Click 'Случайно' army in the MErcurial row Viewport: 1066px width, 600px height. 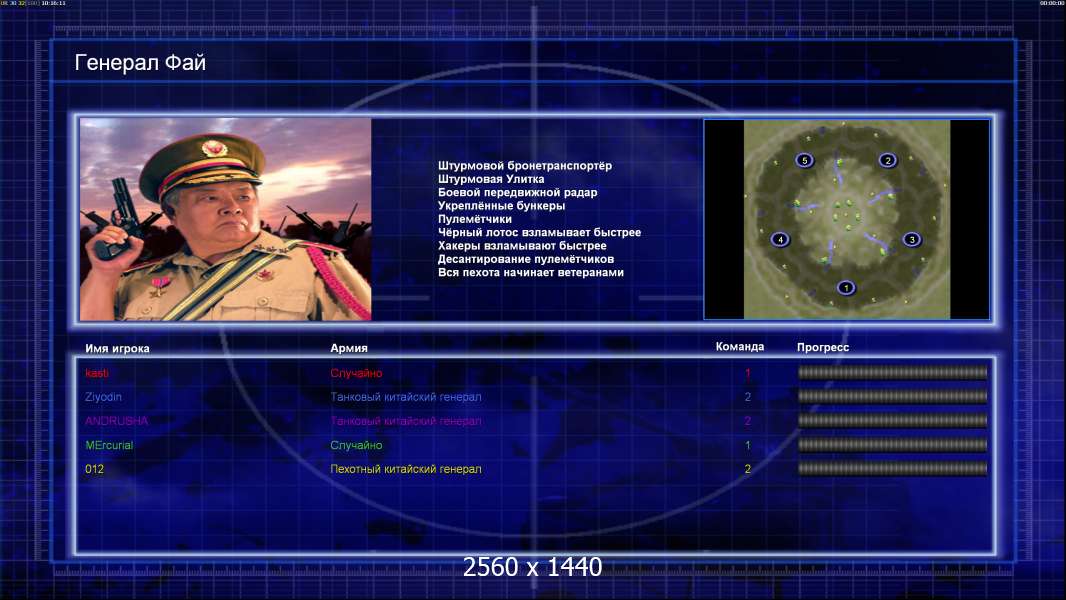click(356, 445)
